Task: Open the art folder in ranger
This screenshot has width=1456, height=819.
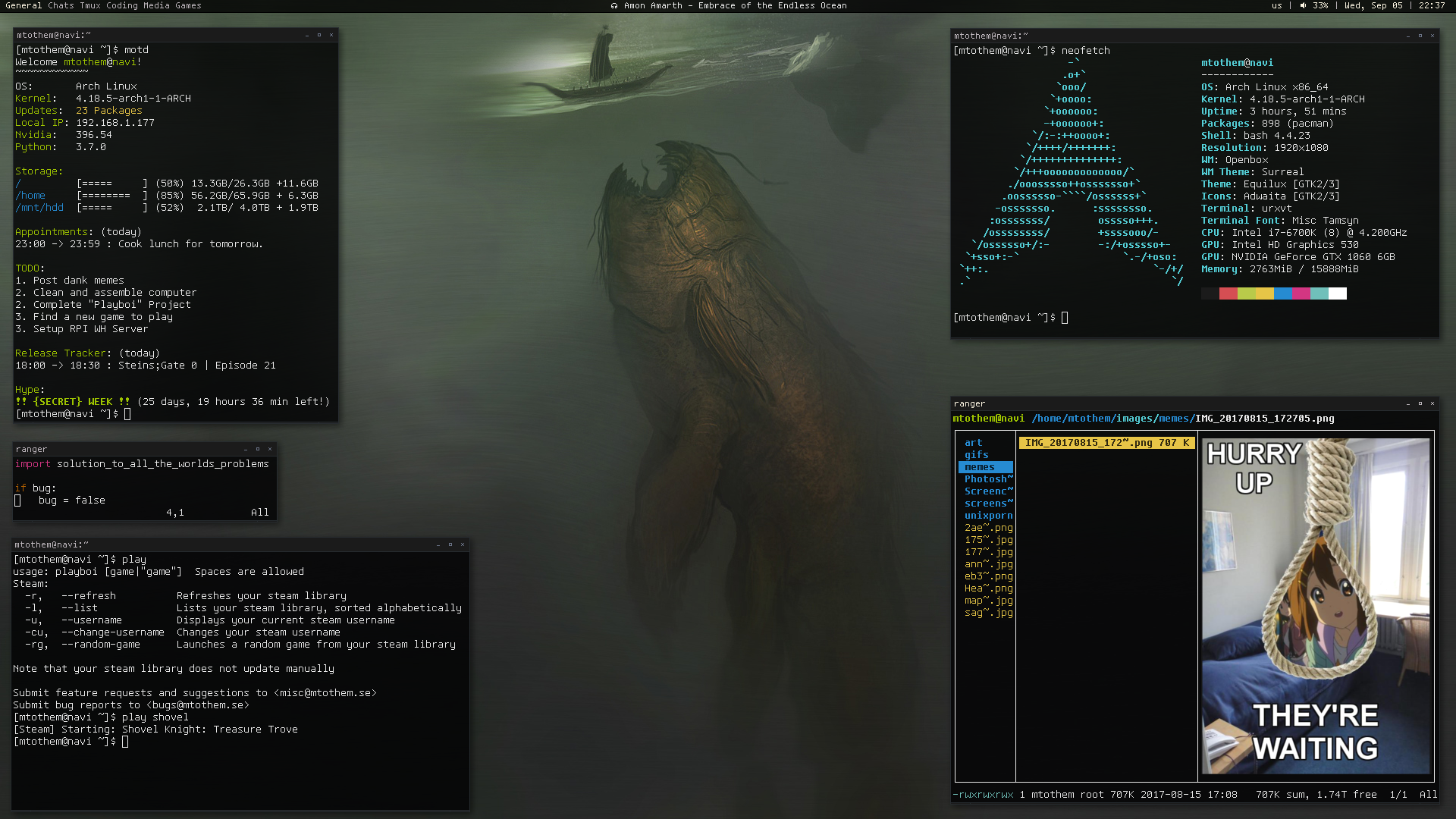Action: coord(974,443)
